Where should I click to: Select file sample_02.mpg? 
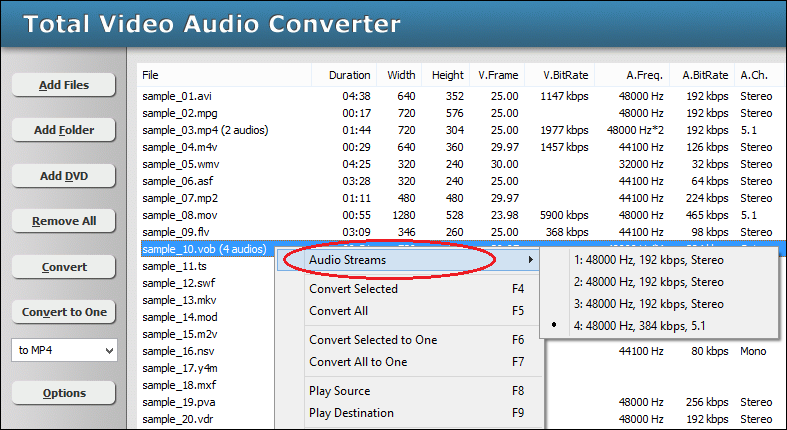tap(180, 113)
